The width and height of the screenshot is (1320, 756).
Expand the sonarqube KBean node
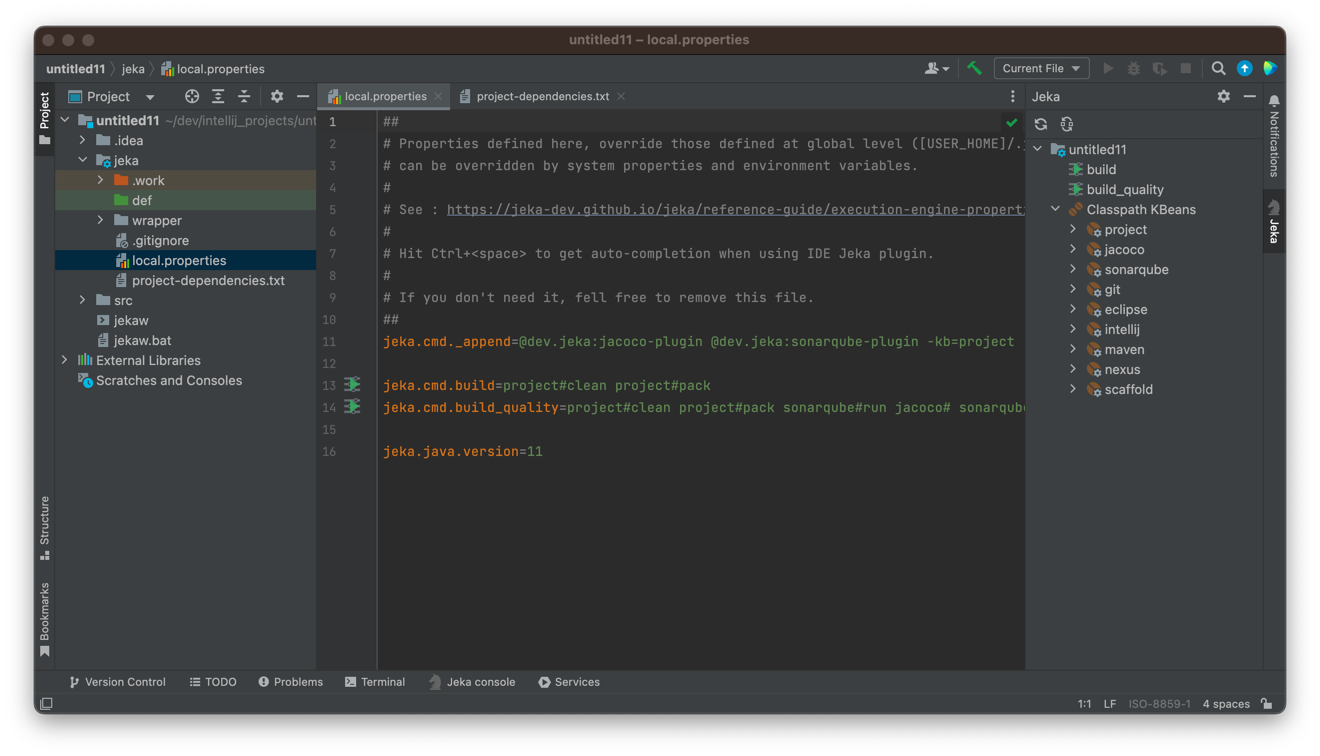[x=1073, y=270]
